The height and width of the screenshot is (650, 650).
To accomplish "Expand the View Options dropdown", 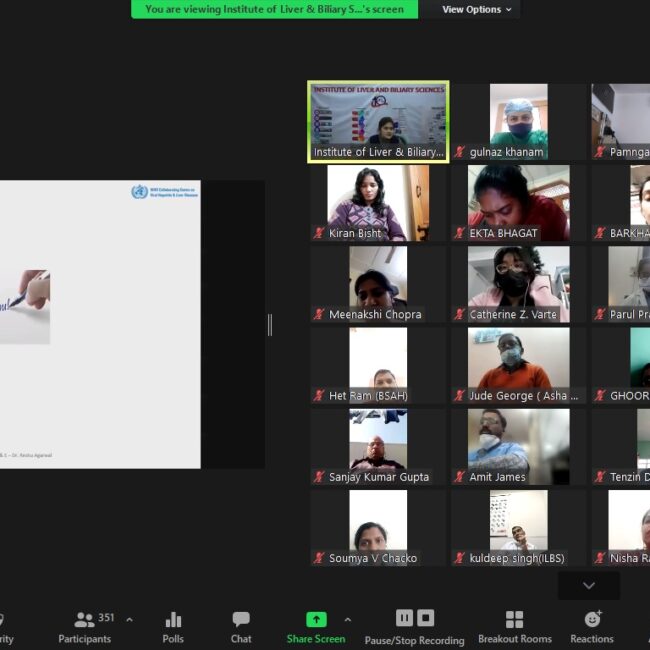I will [477, 9].
